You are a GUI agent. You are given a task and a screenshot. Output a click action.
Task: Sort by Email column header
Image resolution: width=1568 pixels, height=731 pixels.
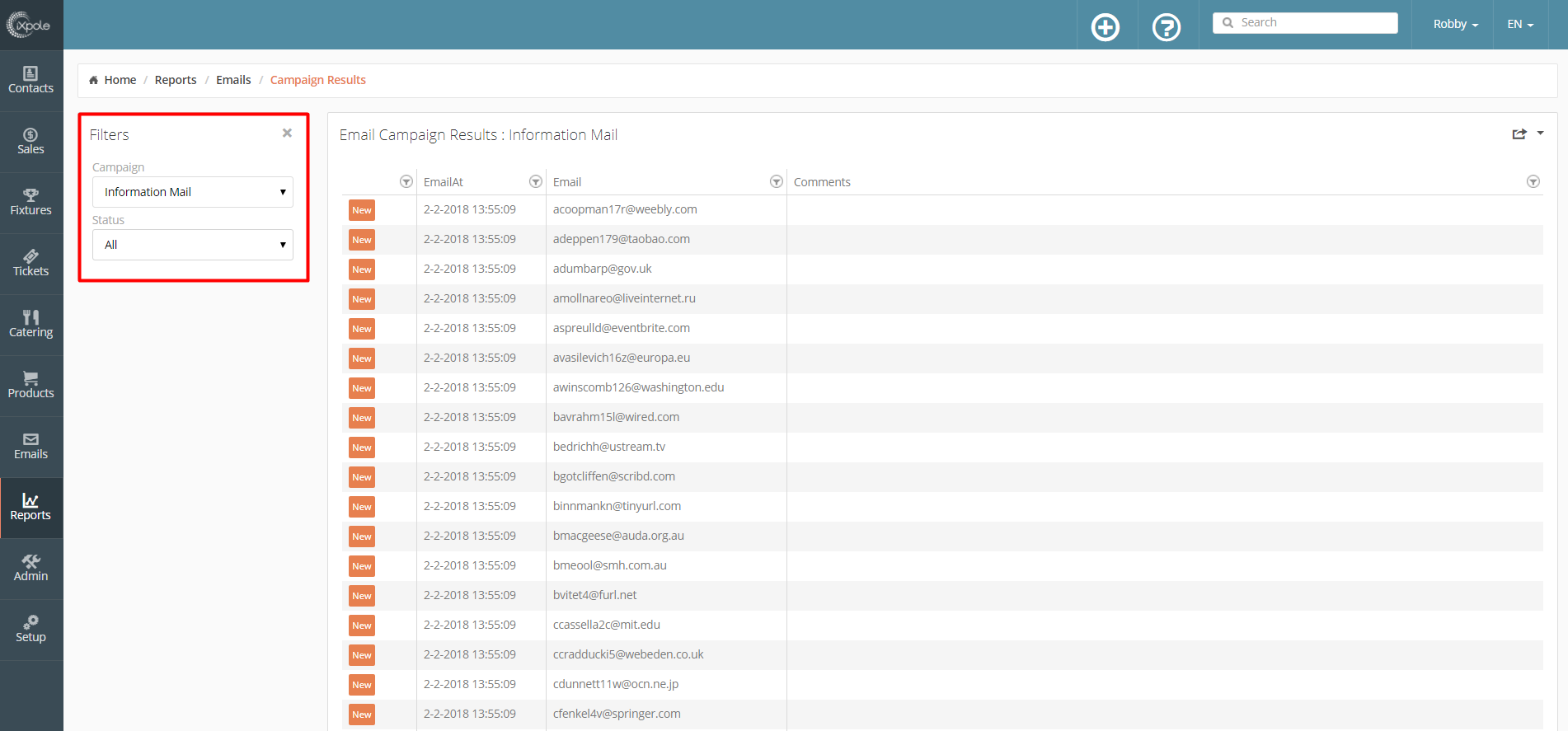pos(567,182)
